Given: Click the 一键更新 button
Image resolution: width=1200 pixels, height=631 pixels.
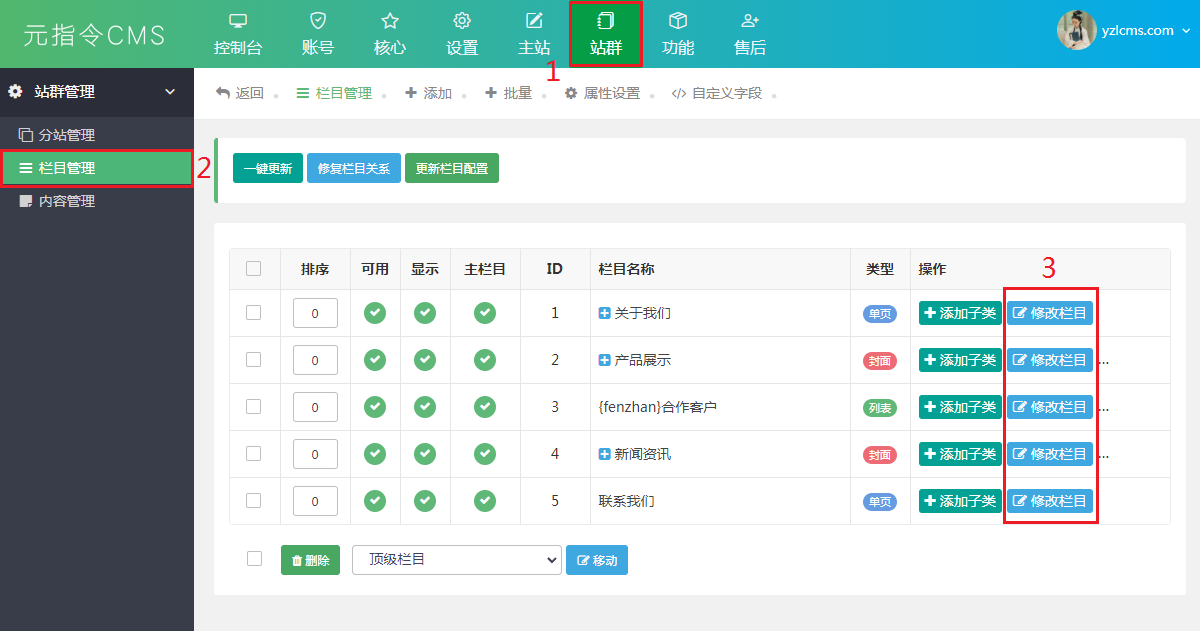Looking at the screenshot, I should coord(267,168).
